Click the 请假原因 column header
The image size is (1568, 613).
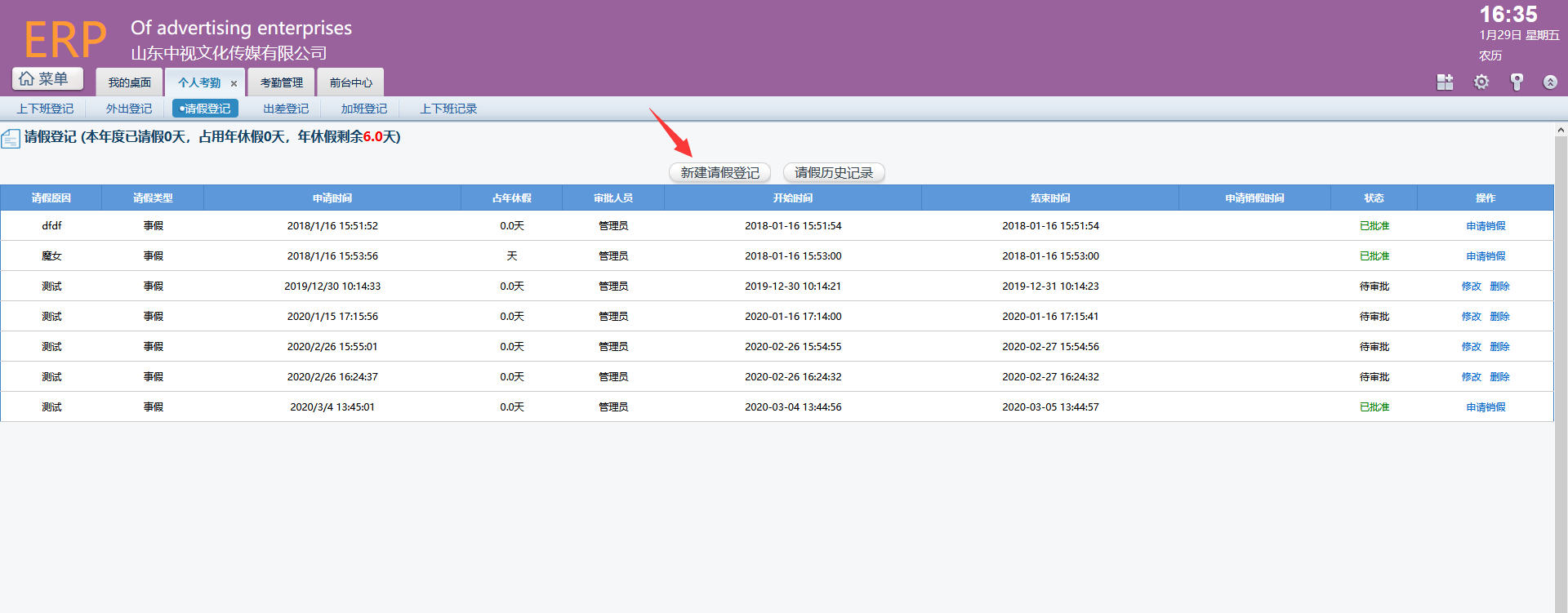point(51,198)
